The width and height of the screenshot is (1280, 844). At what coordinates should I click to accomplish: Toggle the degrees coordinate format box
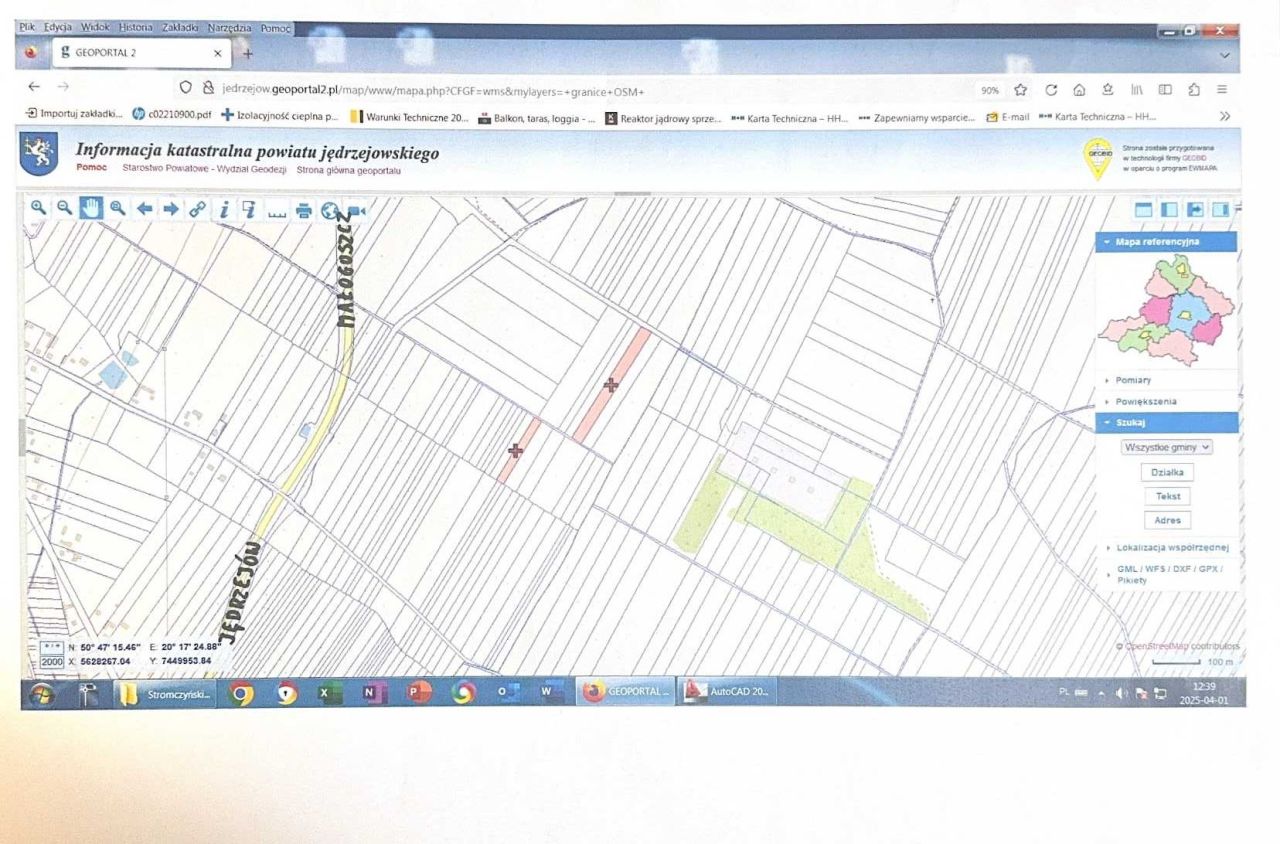click(52, 648)
